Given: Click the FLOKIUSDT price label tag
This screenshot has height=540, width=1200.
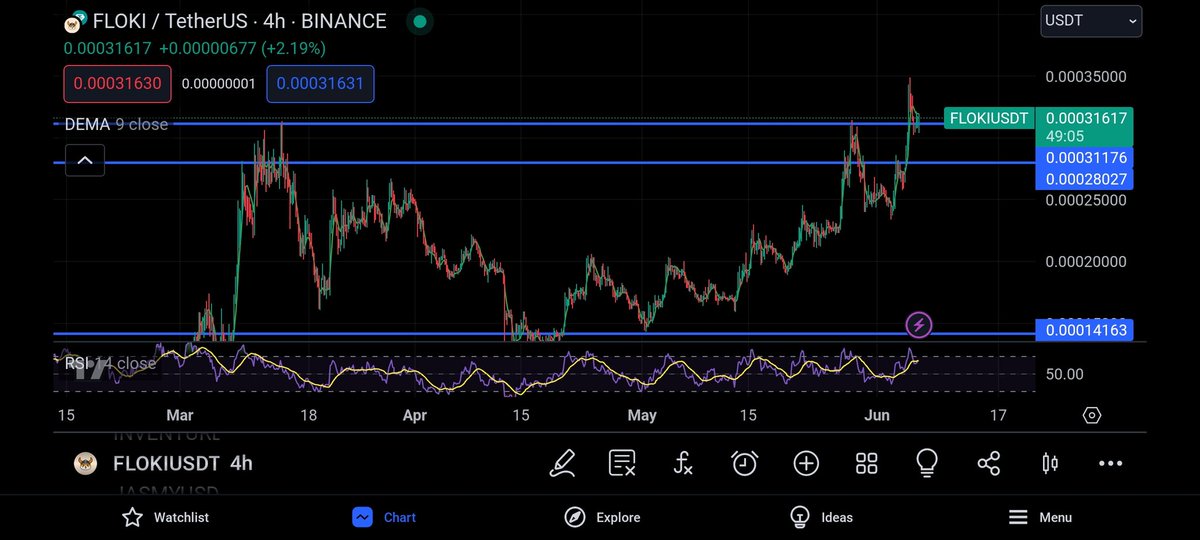Looking at the screenshot, I should tap(988, 118).
